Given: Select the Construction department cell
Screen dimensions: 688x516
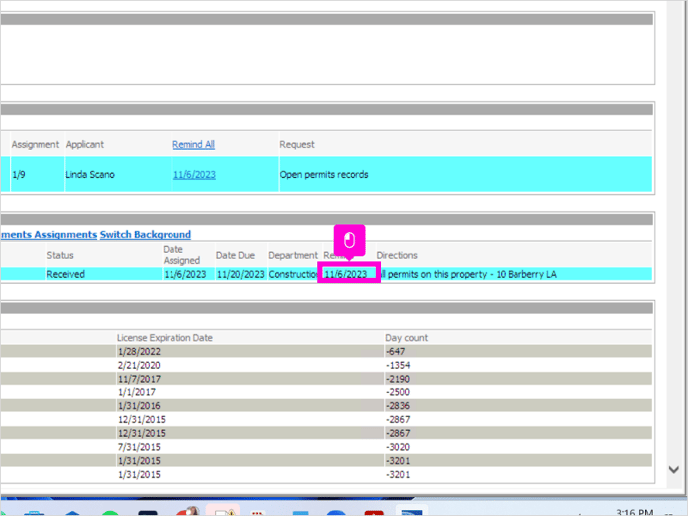Looking at the screenshot, I should pos(293,275).
